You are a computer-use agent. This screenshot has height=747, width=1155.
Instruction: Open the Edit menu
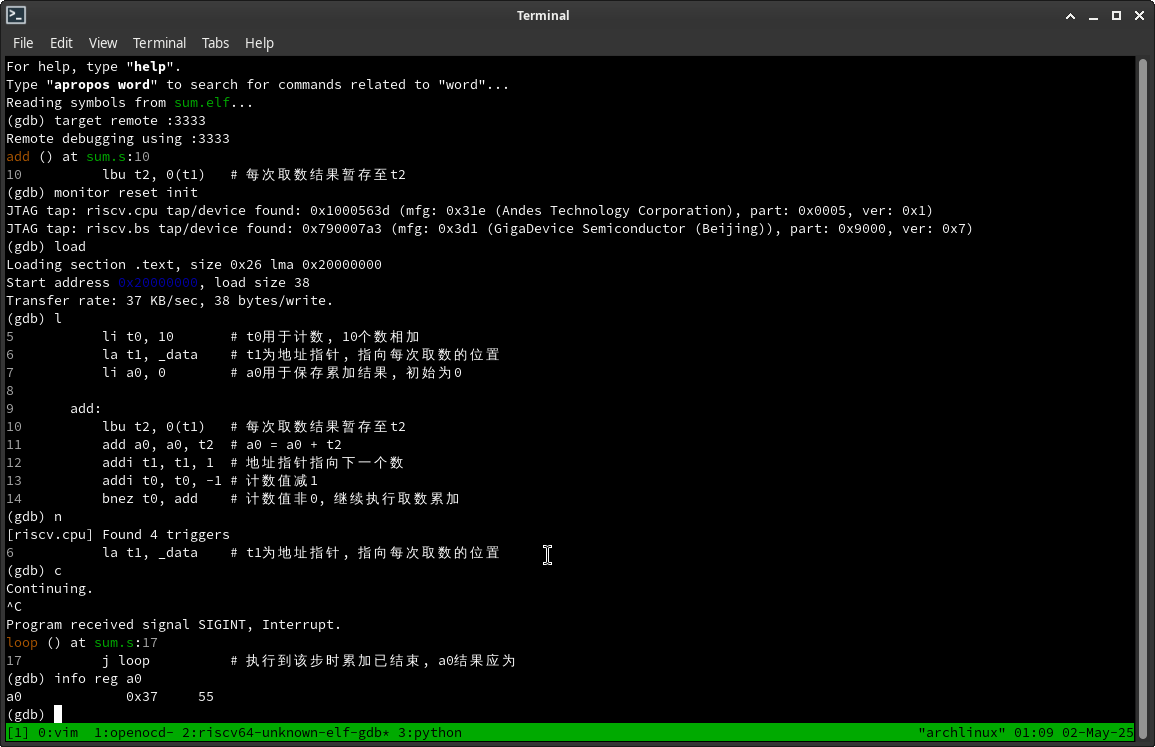(x=61, y=43)
